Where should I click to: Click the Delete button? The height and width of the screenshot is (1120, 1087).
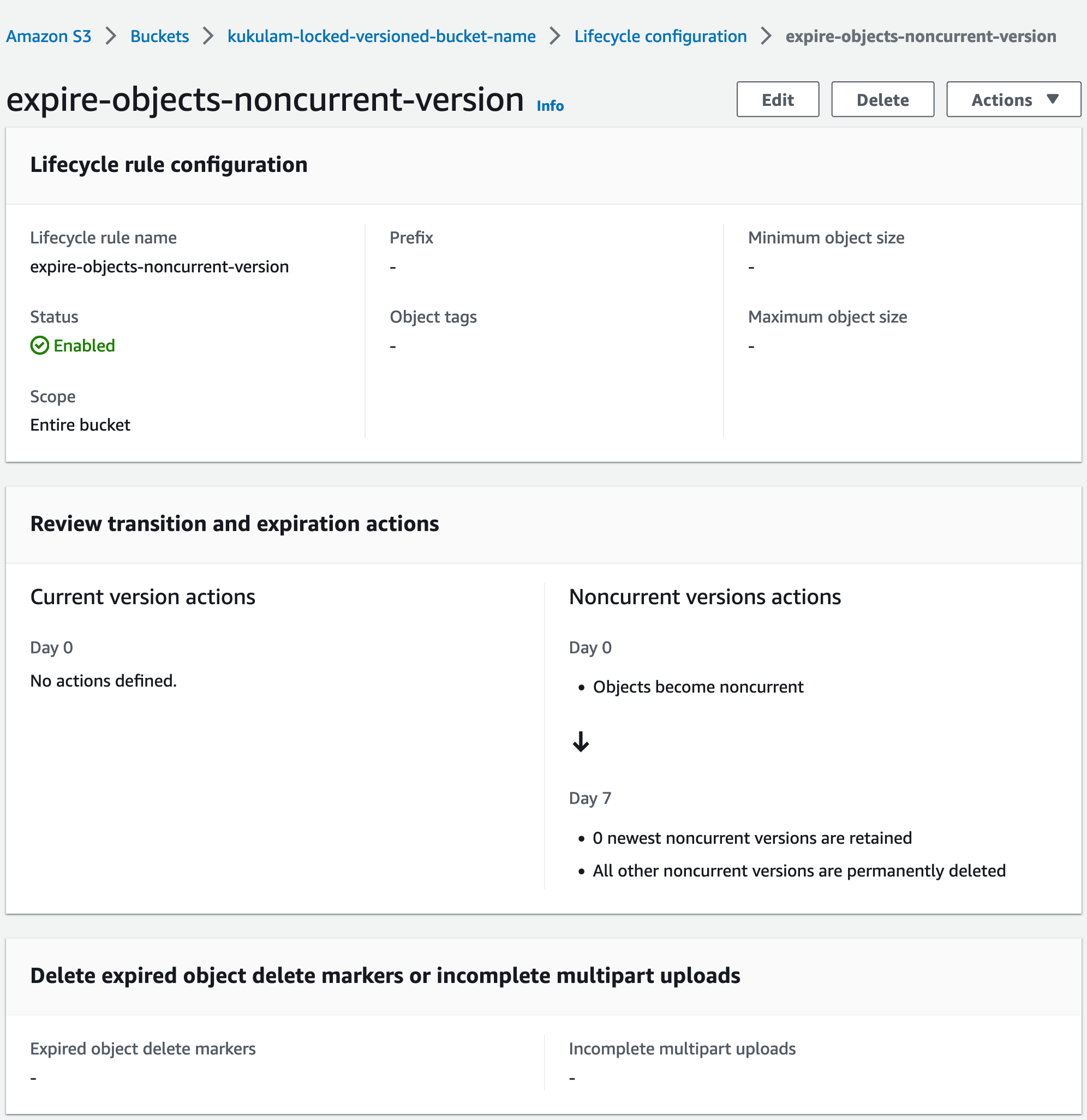[882, 99]
